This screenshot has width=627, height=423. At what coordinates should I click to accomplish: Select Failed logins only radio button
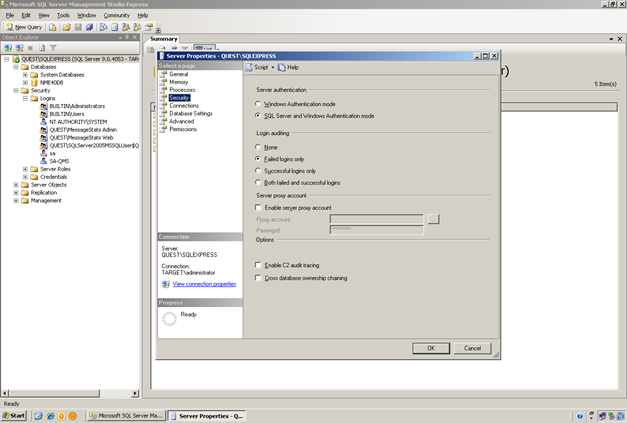click(x=258, y=159)
